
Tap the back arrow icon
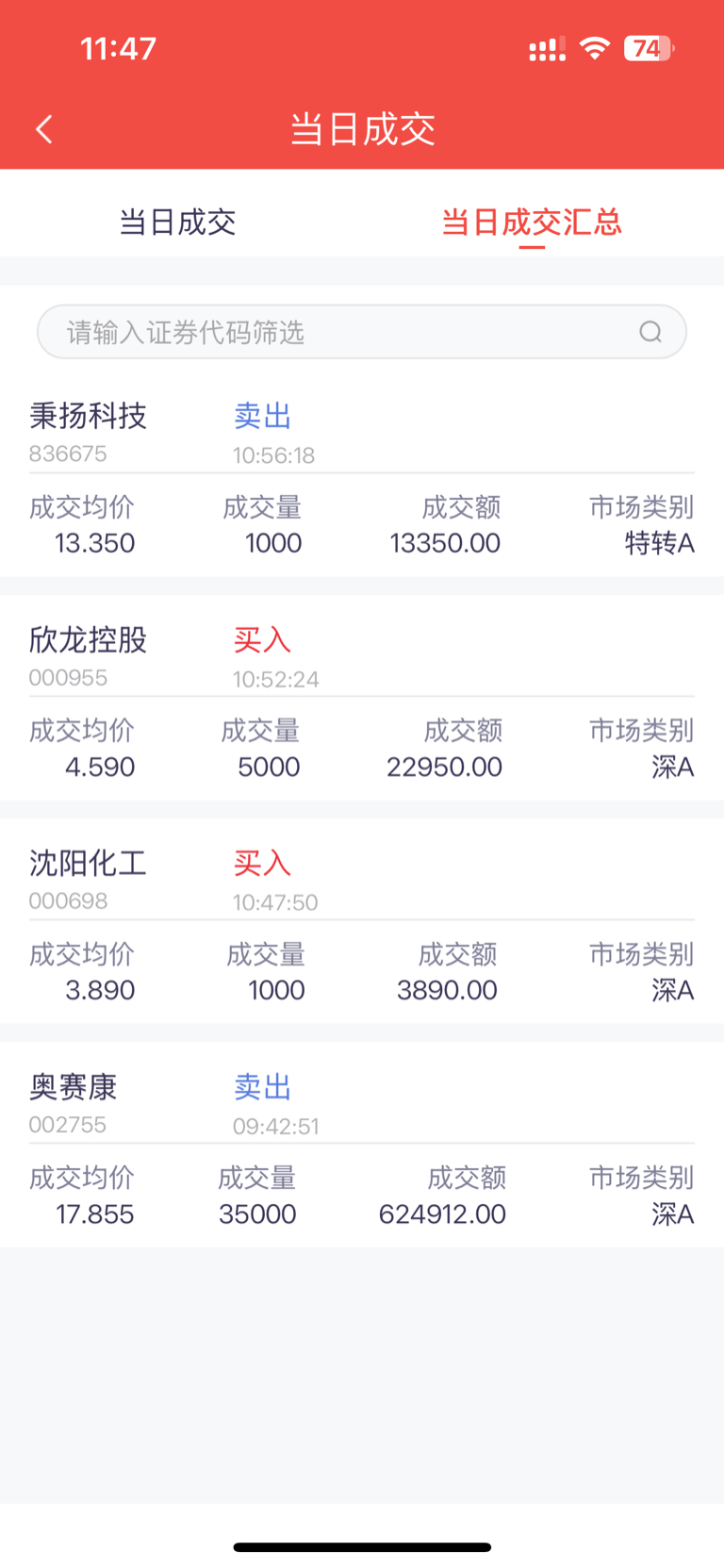(43, 129)
